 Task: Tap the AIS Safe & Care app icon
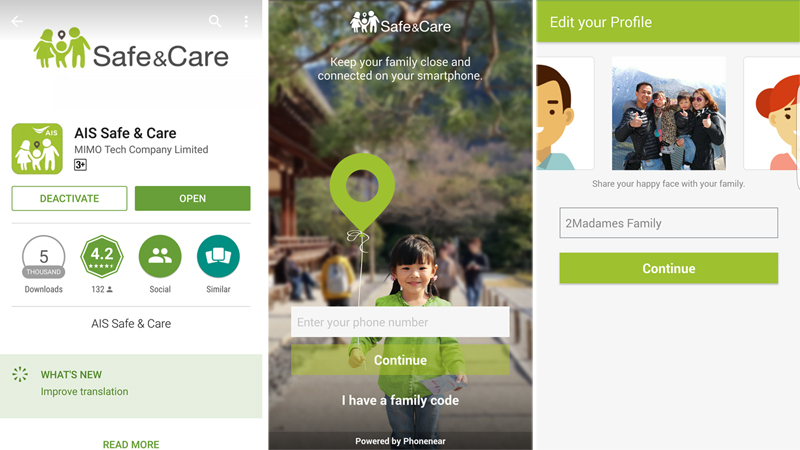click(x=37, y=148)
